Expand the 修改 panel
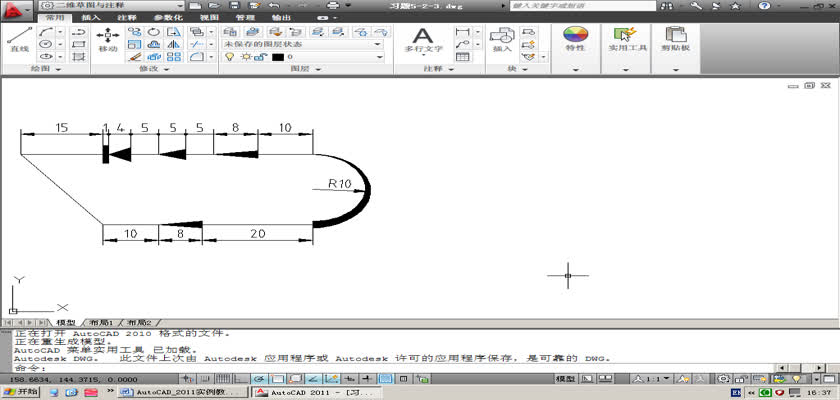This screenshot has width=840, height=400. 154,69
